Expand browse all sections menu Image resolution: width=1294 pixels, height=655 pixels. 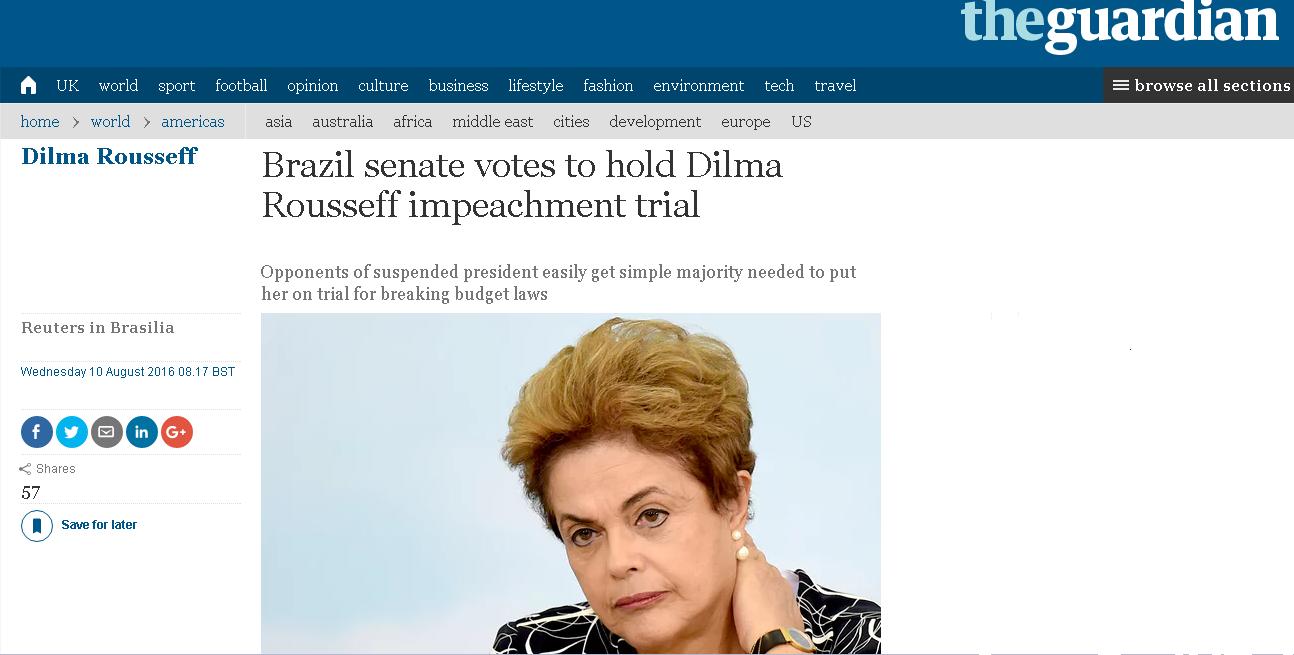[x=1199, y=86]
